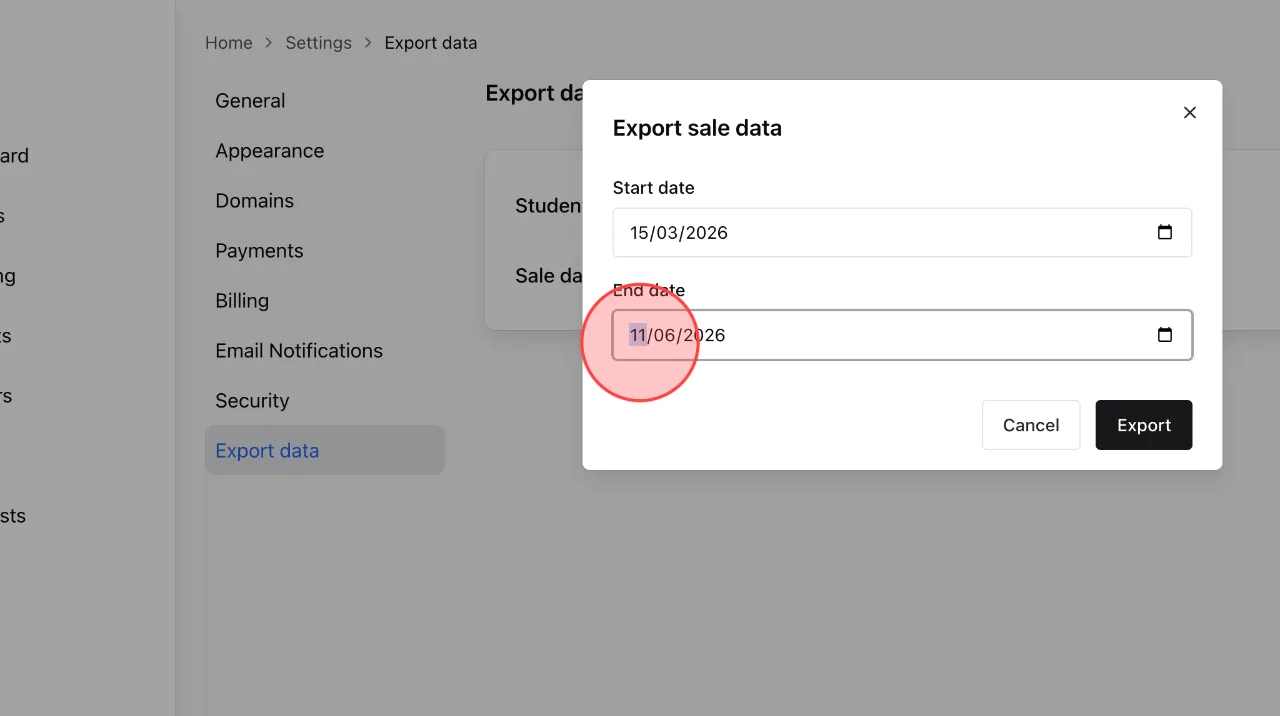Select the year in Start date field

[706, 233]
